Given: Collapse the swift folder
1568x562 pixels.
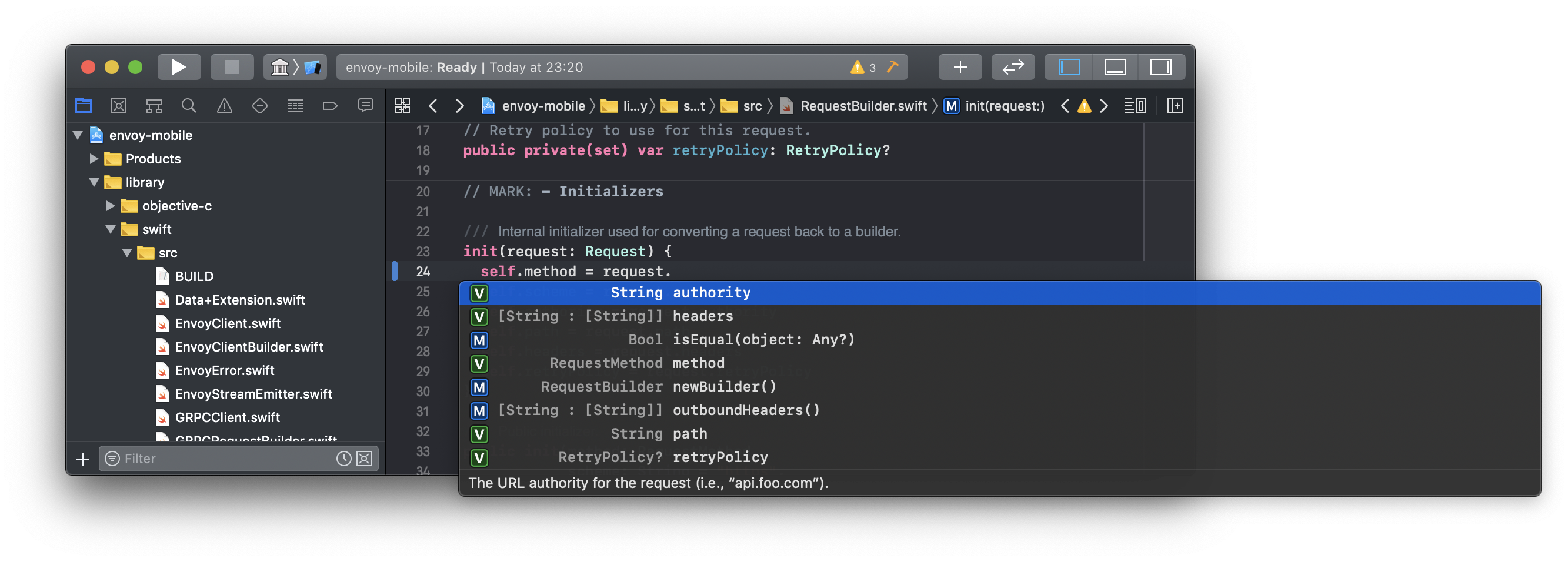Looking at the screenshot, I should 110,229.
